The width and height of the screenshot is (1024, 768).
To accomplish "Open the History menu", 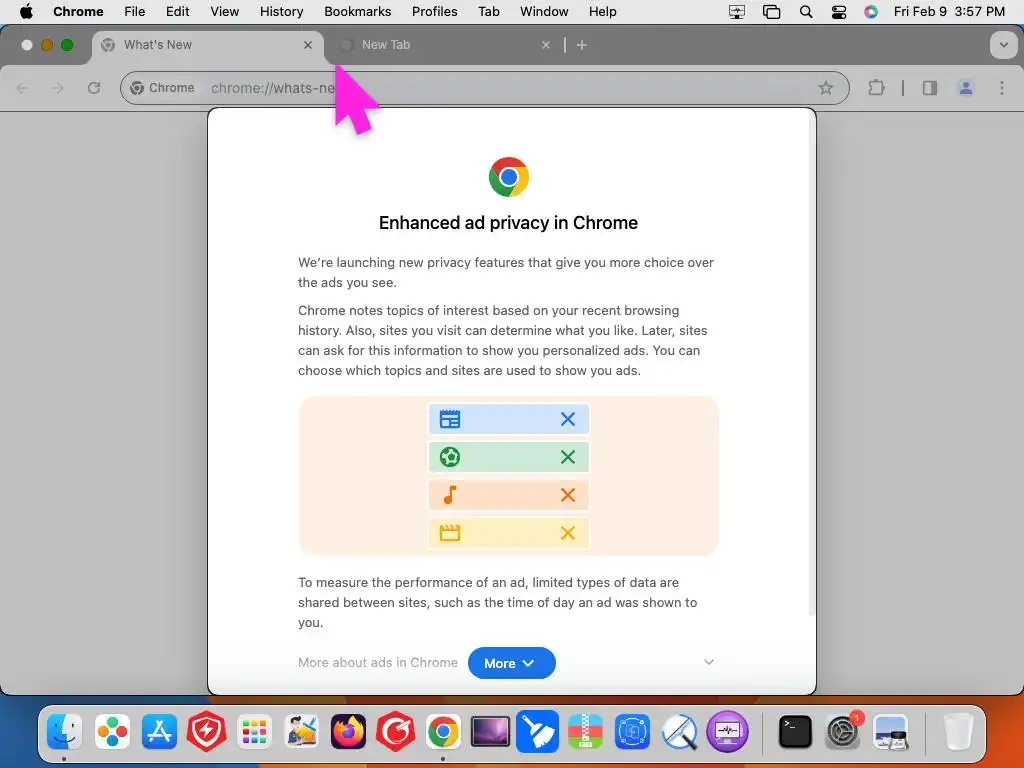I will point(281,12).
